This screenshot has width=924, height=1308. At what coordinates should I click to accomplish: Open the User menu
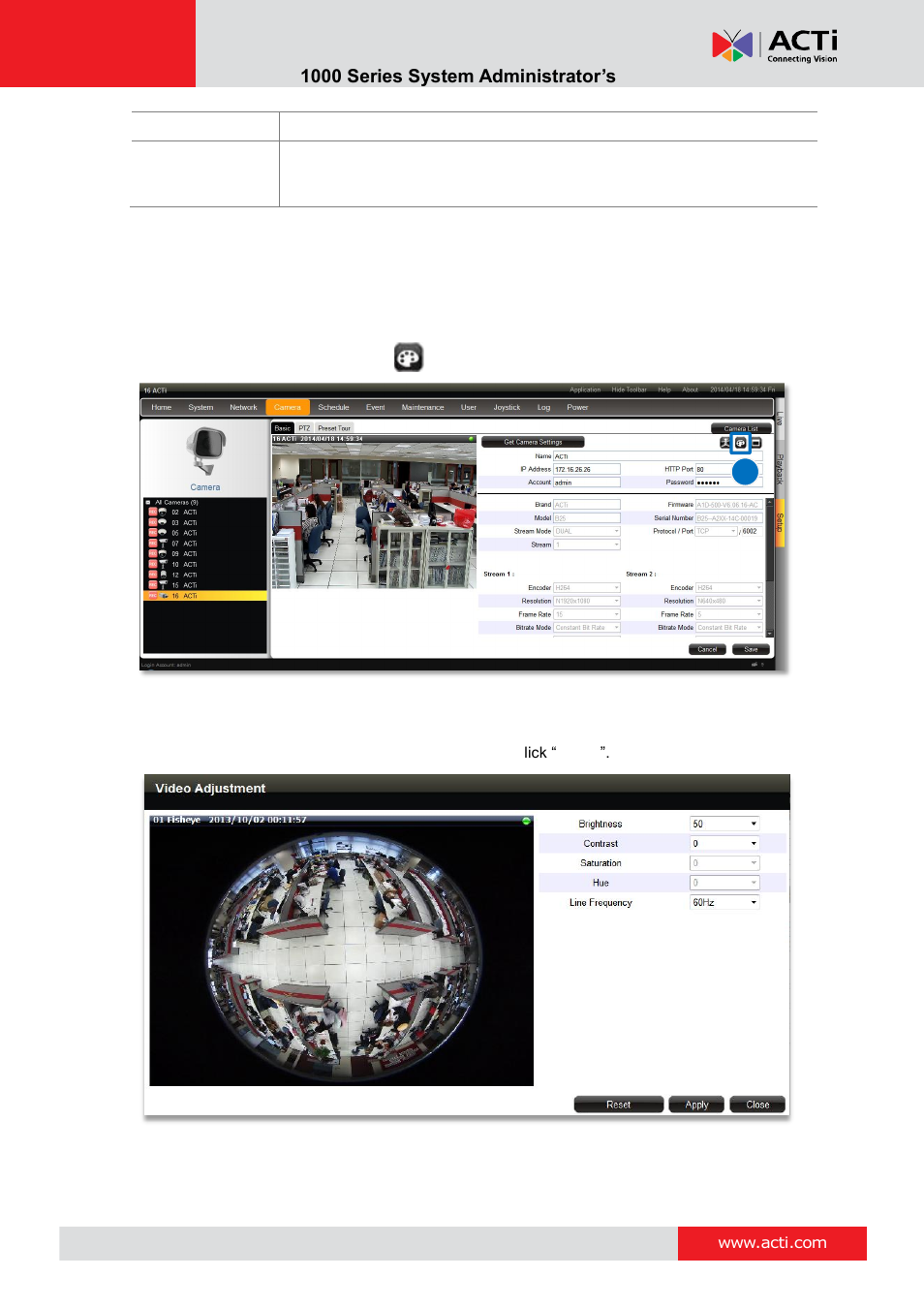469,408
